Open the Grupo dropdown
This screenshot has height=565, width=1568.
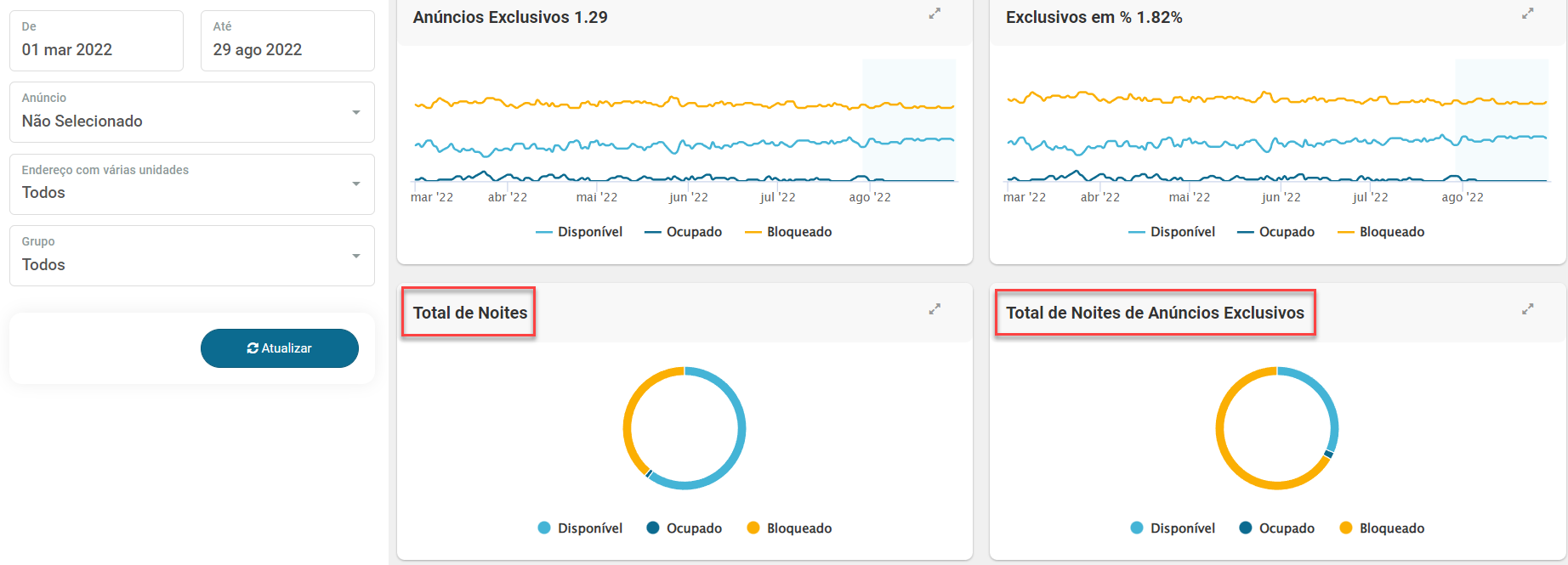[x=192, y=256]
